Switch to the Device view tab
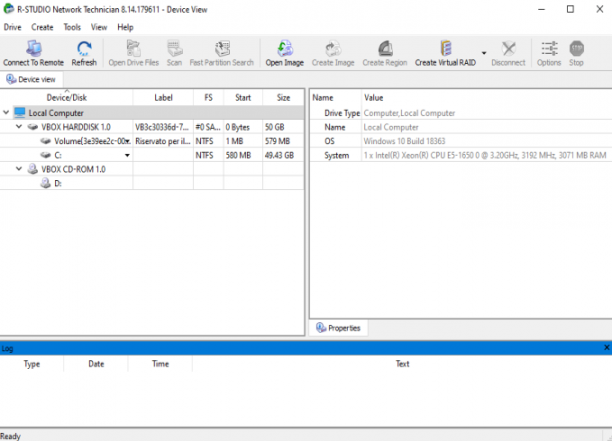Screen dimensions: 612x441 (31, 79)
